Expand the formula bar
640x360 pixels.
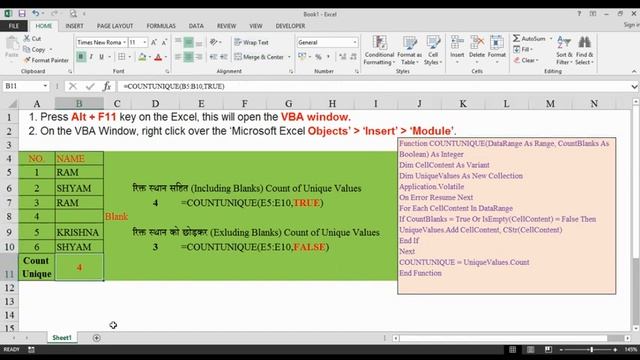[634, 87]
